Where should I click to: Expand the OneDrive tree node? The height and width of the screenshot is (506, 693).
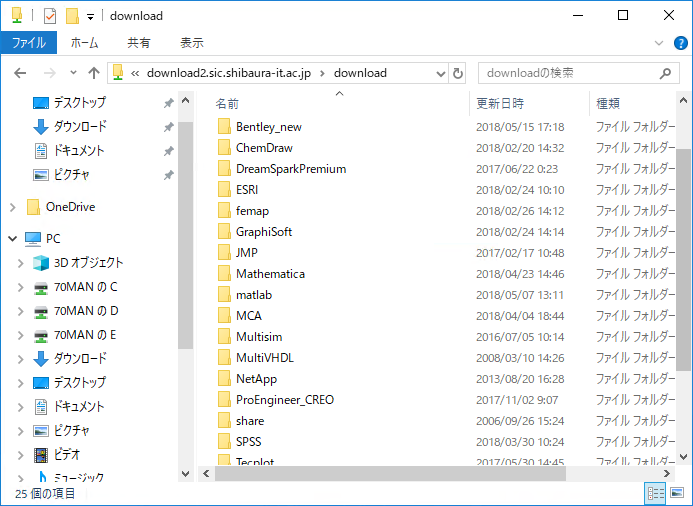(13, 207)
